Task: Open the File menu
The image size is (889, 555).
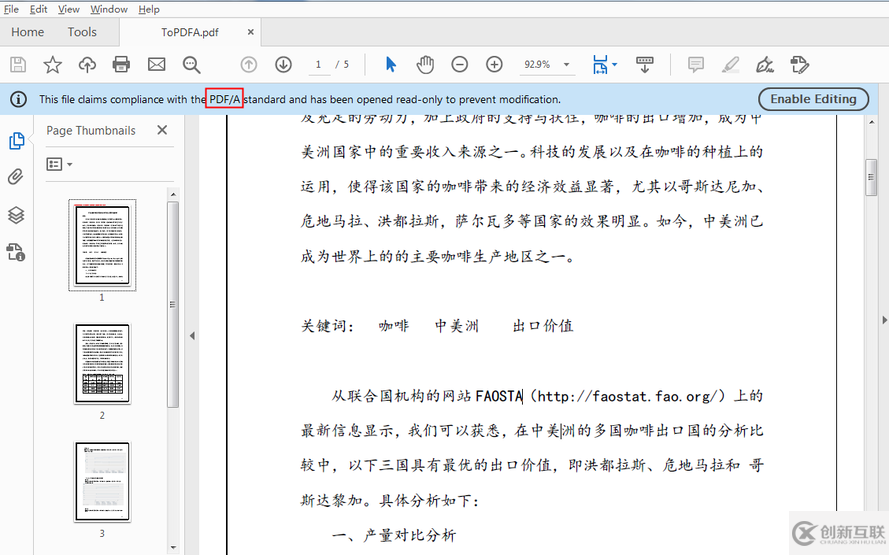Action: click(11, 9)
